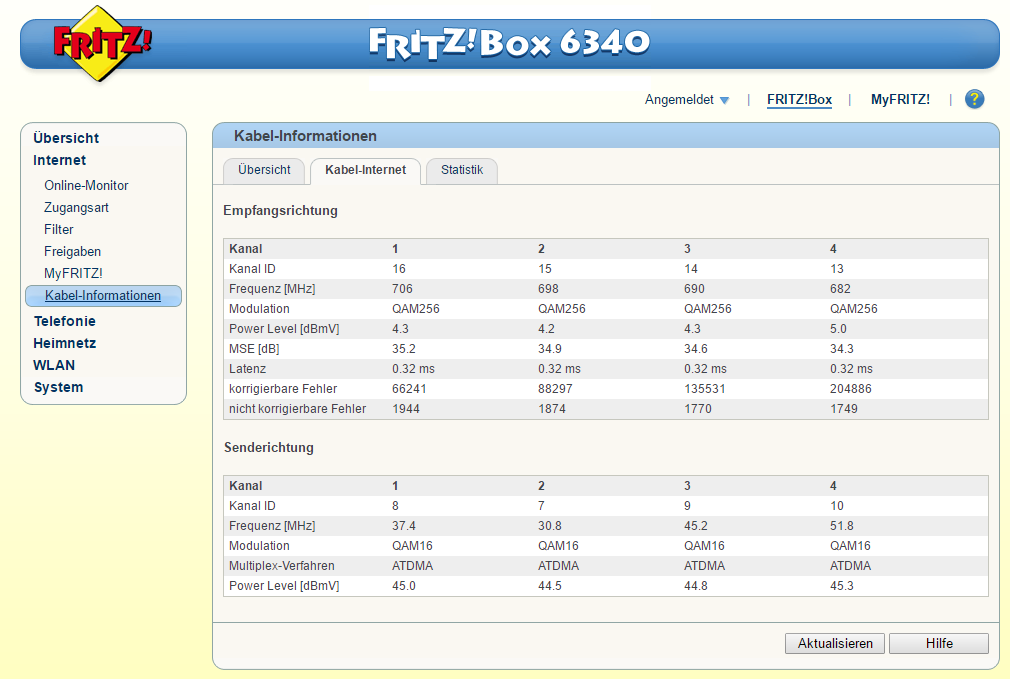1010x679 pixels.
Task: Click nicht korrigierbare Fehler value 1770
Action: [698, 408]
